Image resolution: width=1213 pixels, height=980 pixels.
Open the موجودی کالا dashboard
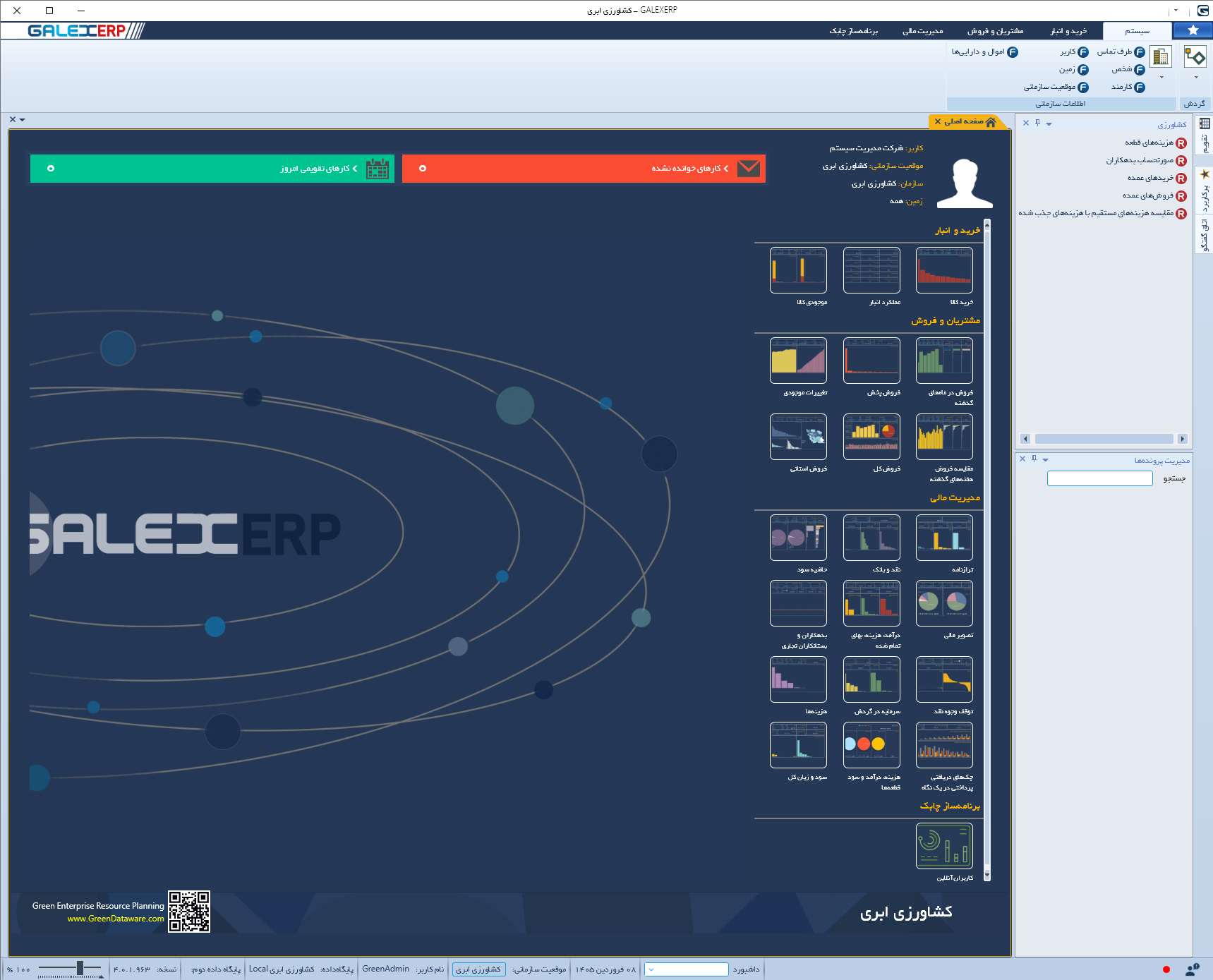tap(798, 270)
